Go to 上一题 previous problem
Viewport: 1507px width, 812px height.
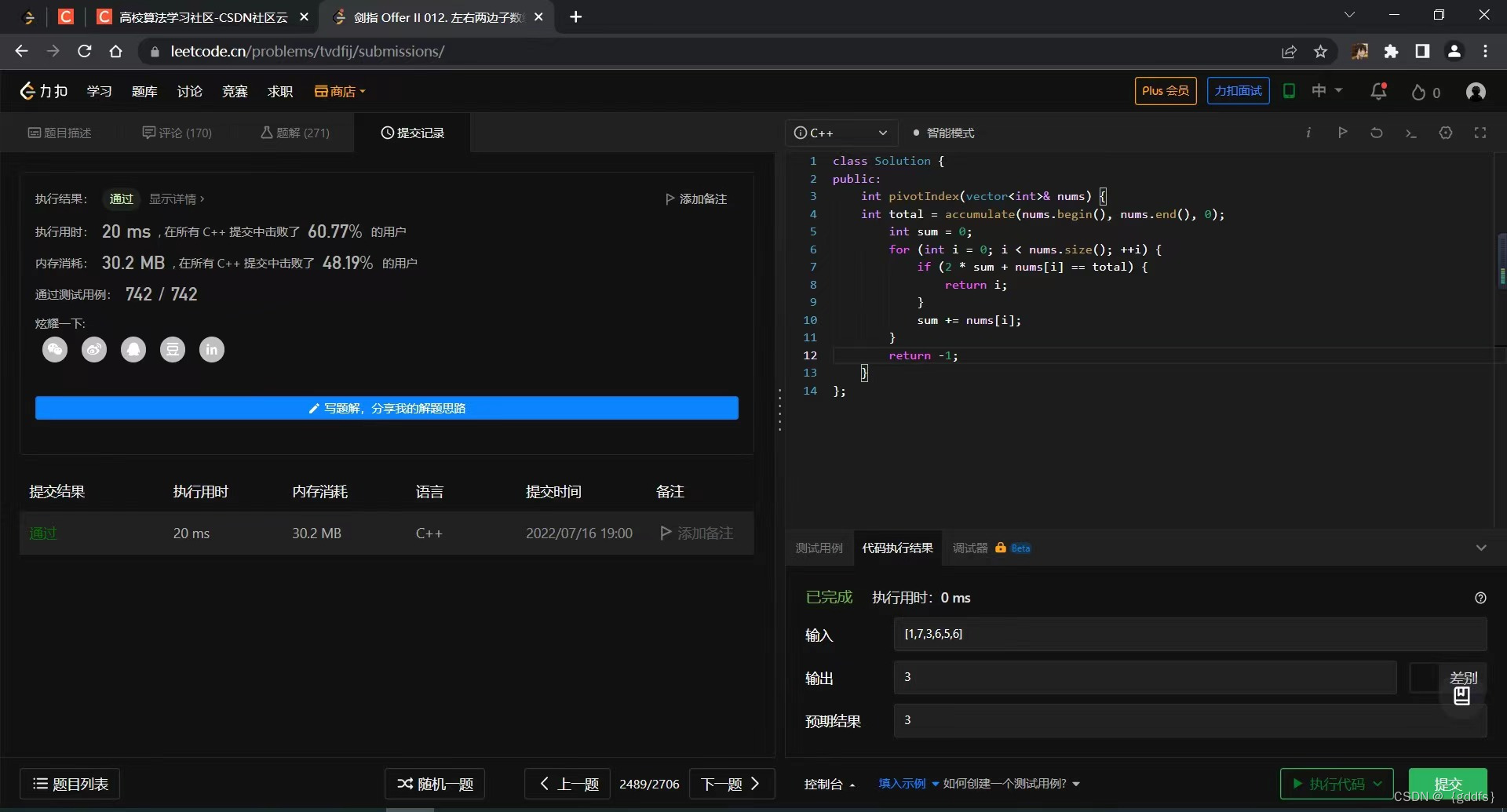point(567,784)
